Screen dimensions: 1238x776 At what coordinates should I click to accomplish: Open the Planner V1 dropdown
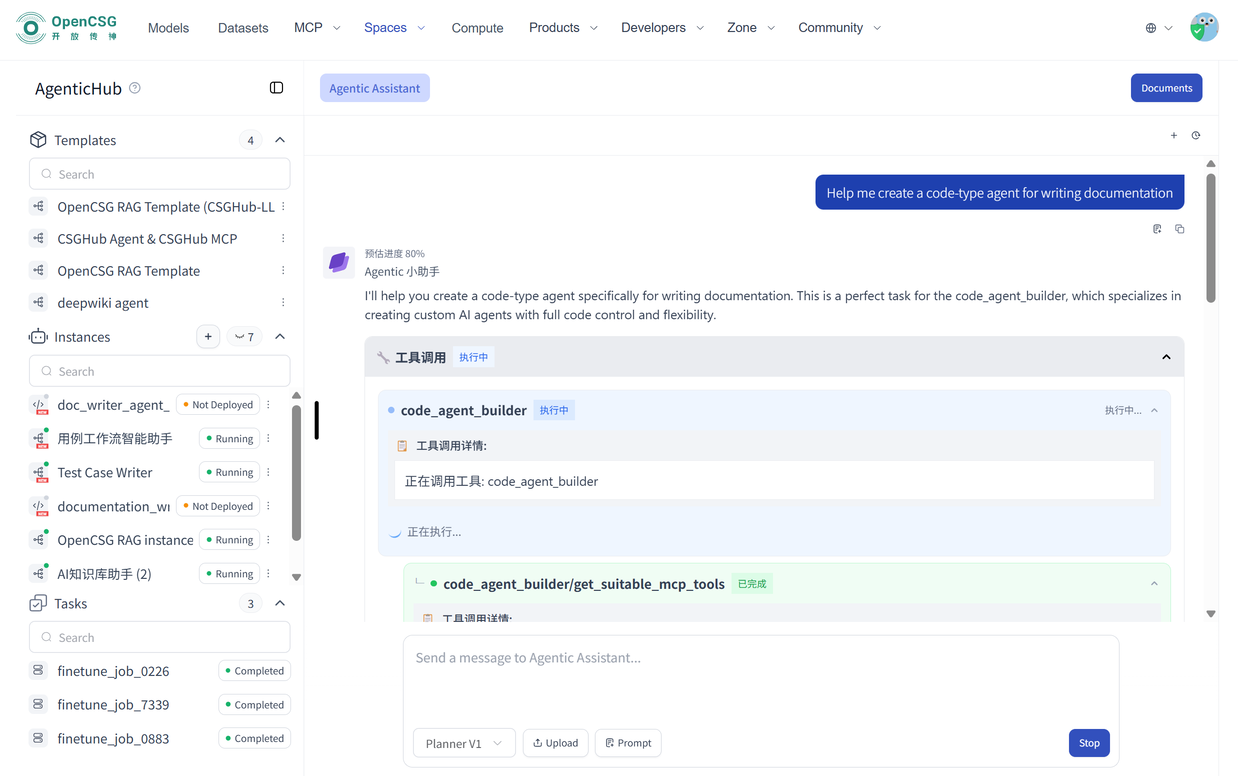tap(464, 743)
